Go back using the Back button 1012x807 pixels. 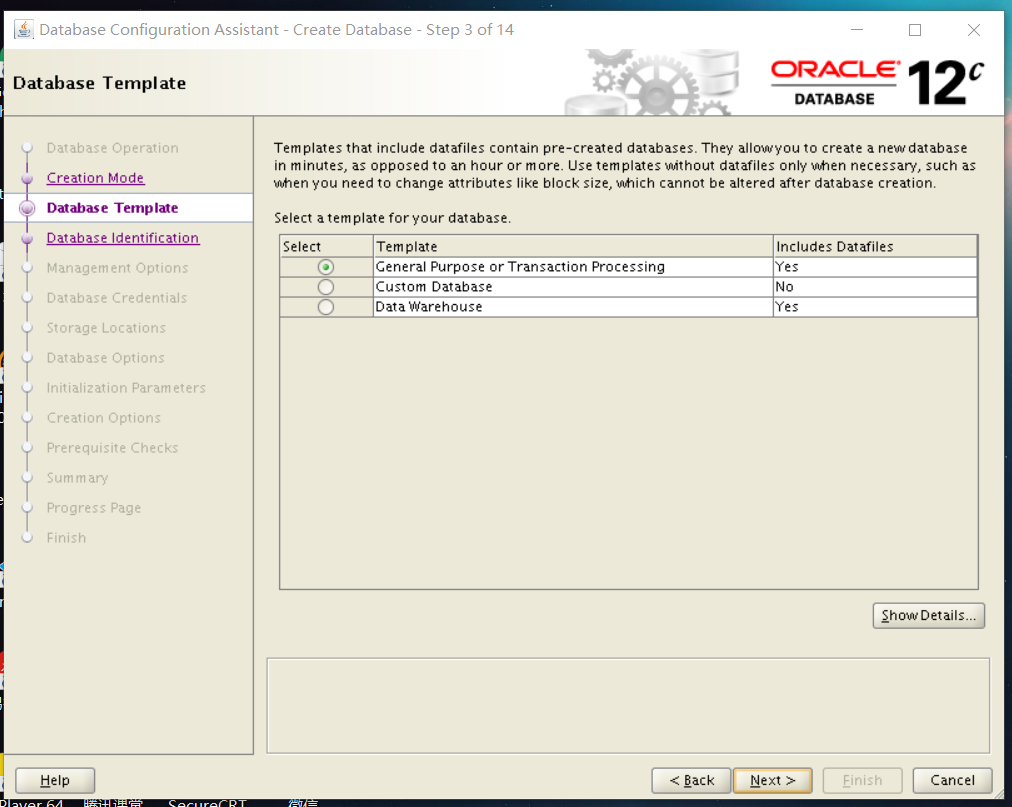[690, 780]
